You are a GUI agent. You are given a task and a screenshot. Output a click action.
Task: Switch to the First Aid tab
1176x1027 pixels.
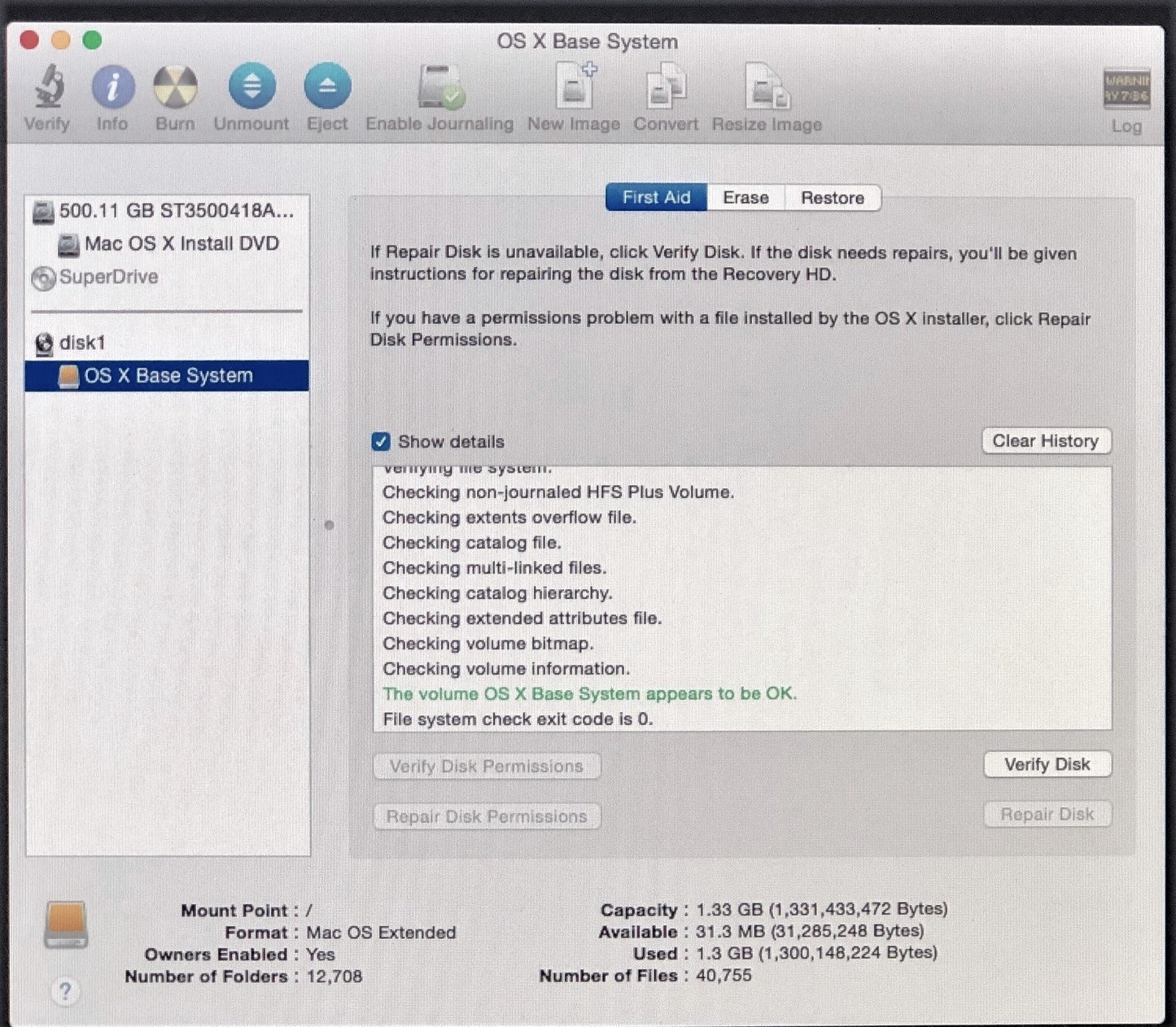657,198
